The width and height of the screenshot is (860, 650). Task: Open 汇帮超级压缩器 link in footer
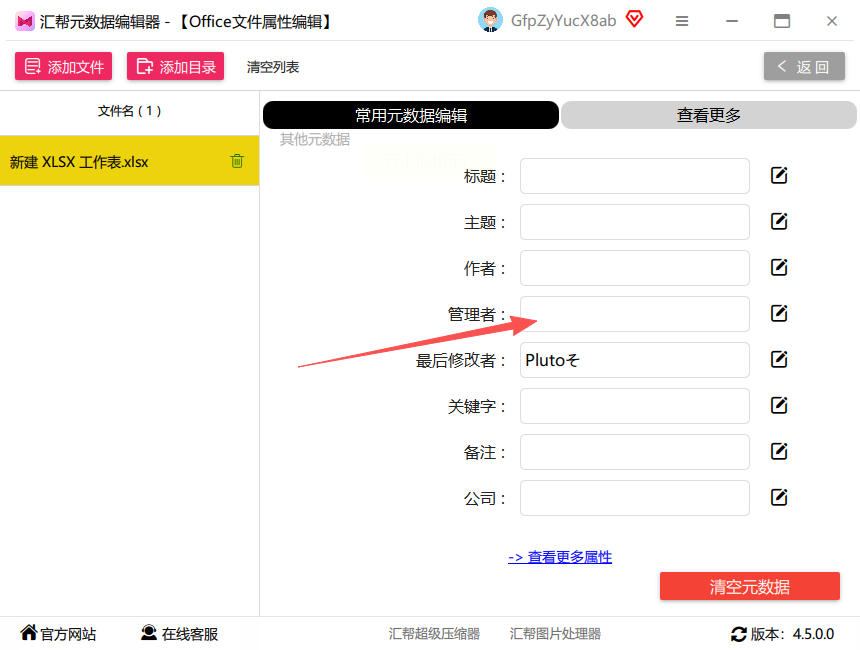point(434,634)
